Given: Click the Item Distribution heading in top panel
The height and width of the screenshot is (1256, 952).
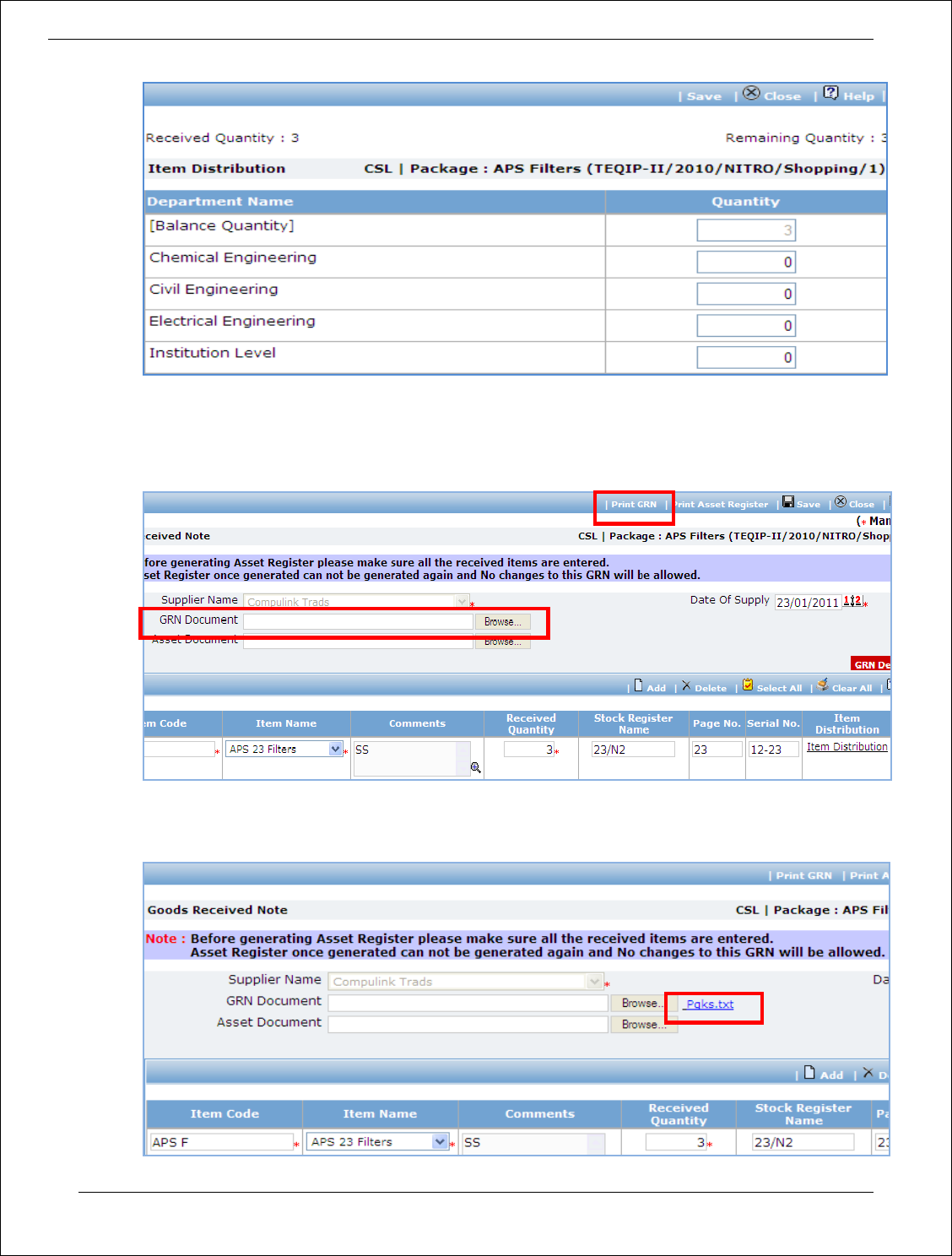Looking at the screenshot, I should pos(217,169).
